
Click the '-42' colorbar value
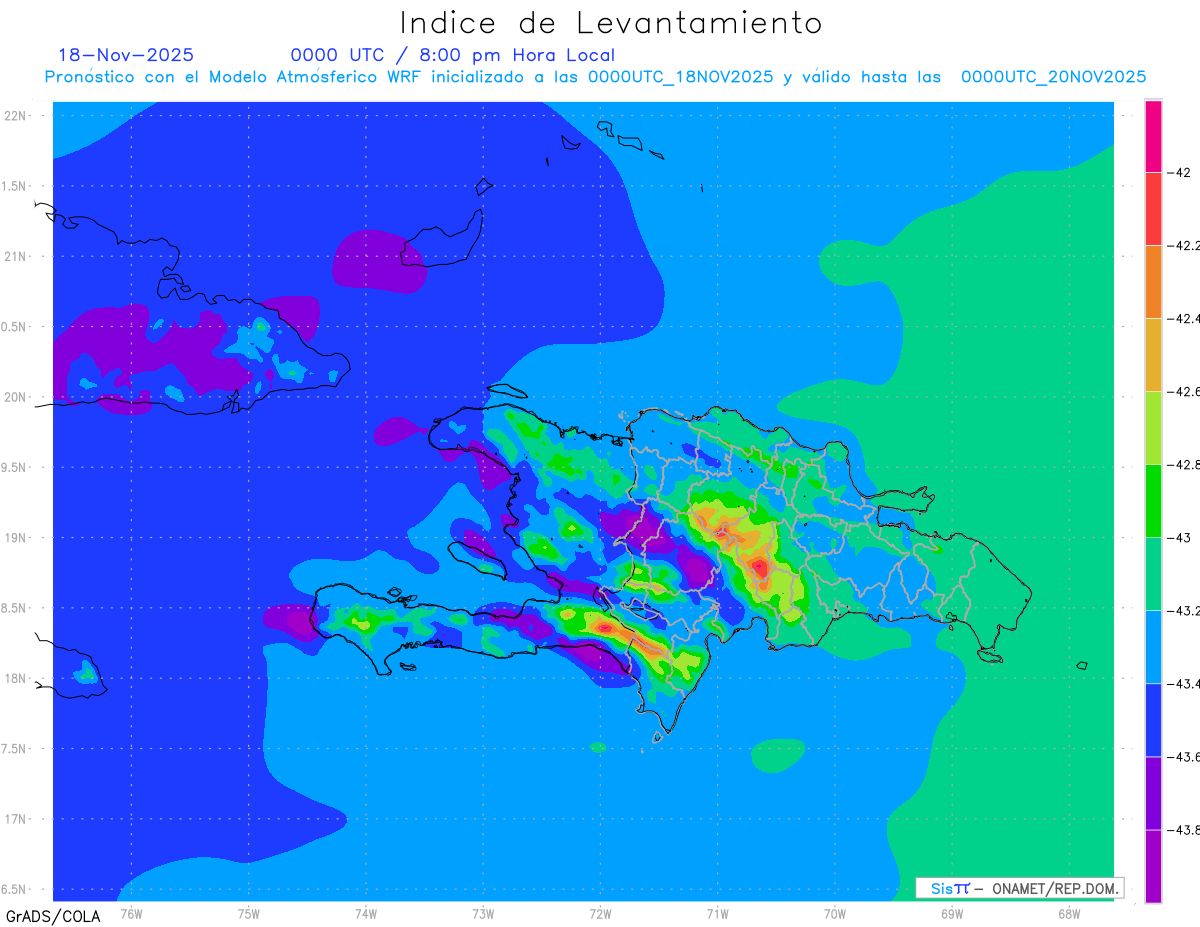1180,172
